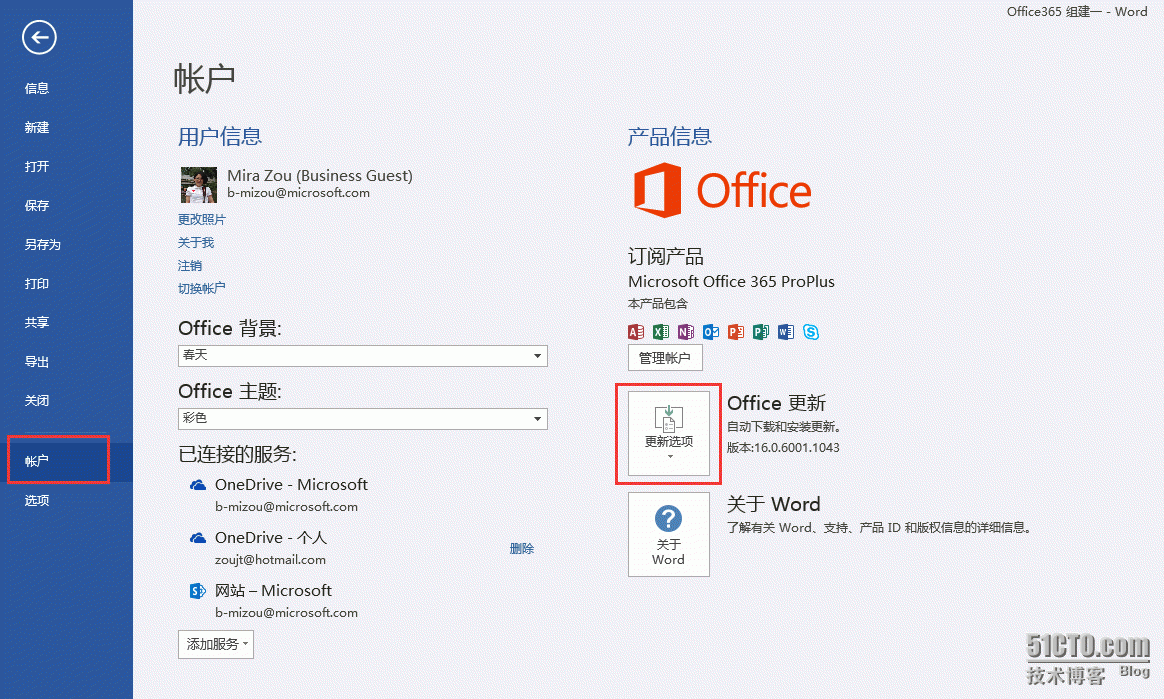Click the 更改照片 link
1164x699 pixels.
[201, 220]
